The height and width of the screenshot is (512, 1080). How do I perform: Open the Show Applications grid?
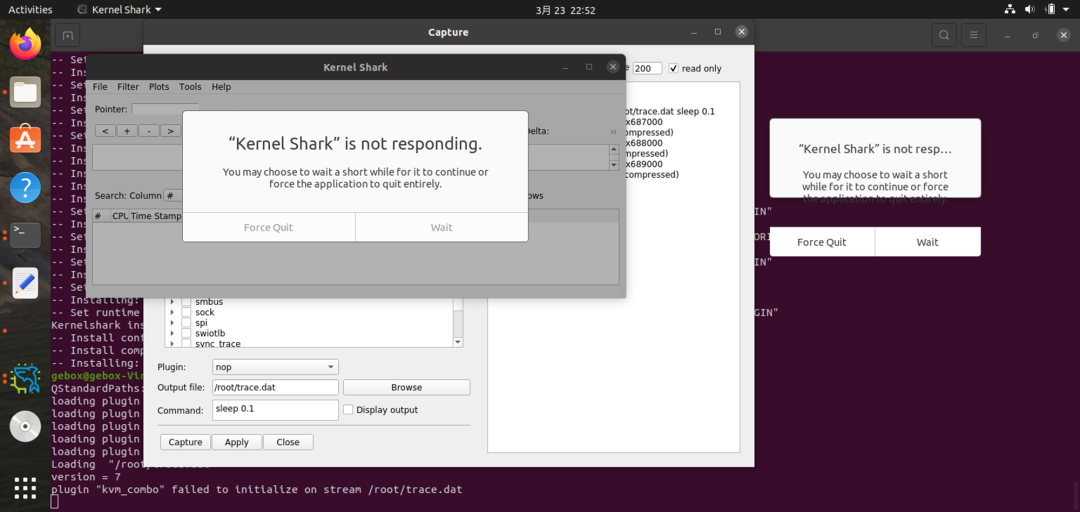25,487
